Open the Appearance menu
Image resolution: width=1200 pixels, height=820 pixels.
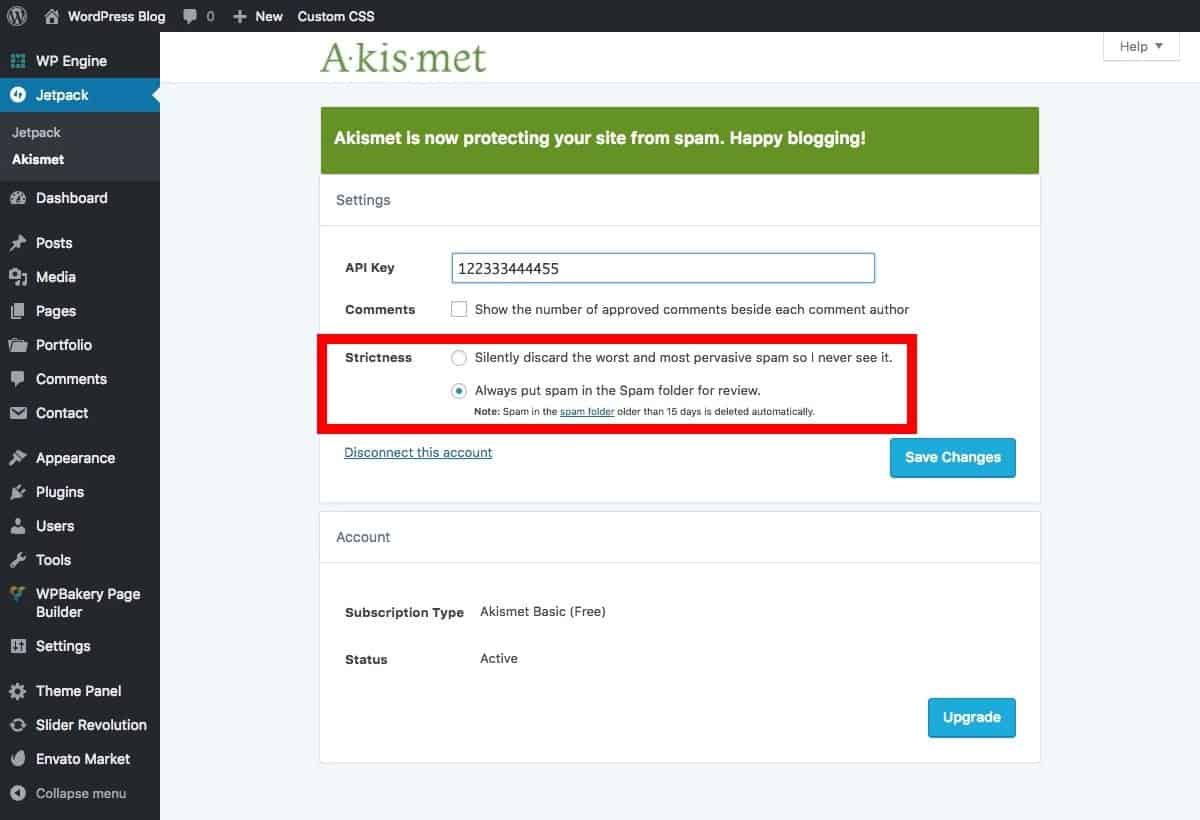(75, 458)
